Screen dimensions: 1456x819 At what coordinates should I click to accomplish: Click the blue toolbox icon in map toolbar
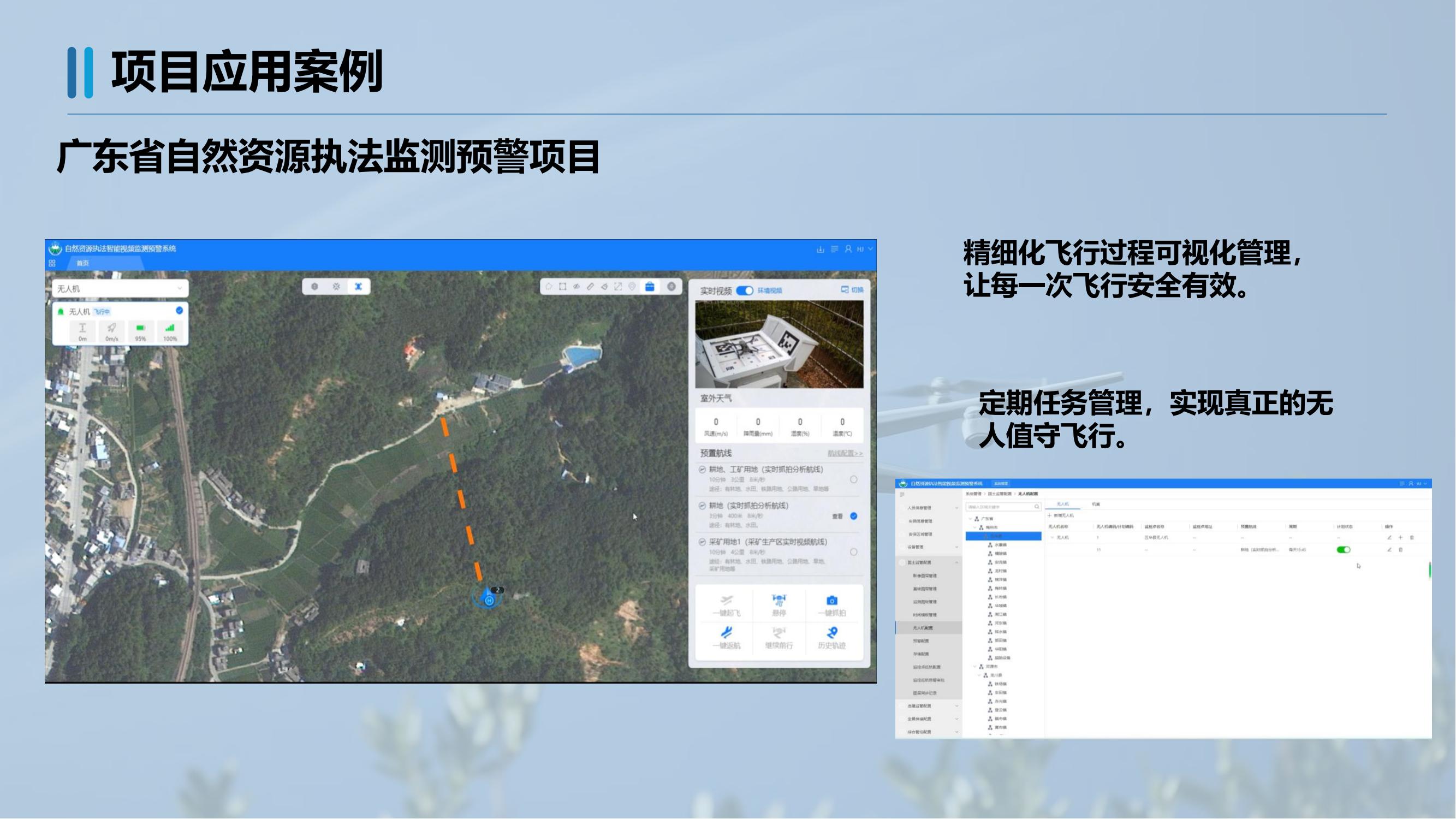pyautogui.click(x=650, y=287)
